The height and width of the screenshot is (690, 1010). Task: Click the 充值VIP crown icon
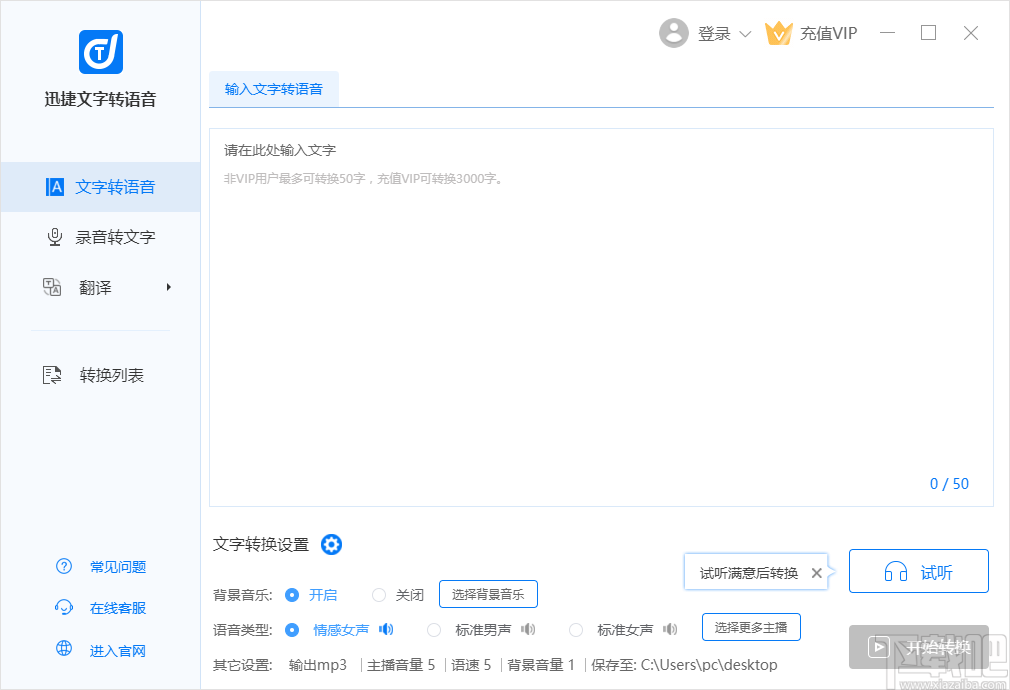click(779, 33)
